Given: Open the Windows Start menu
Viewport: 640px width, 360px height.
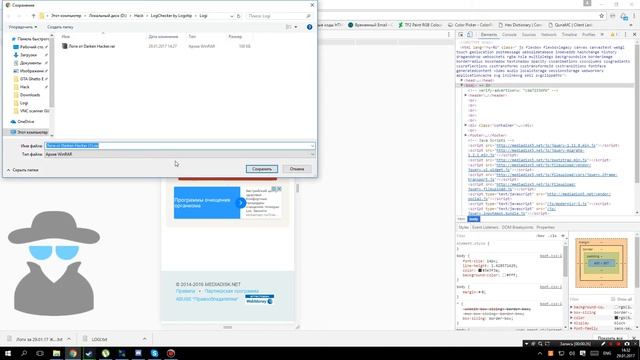Looking at the screenshot, I should [x=7, y=353].
